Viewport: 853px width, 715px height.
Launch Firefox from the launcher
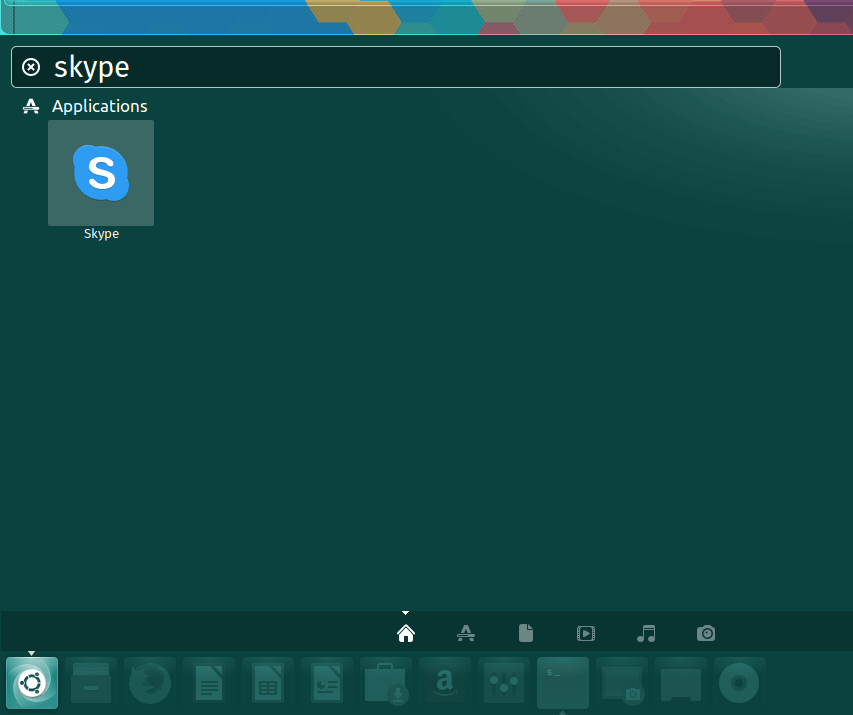click(150, 683)
